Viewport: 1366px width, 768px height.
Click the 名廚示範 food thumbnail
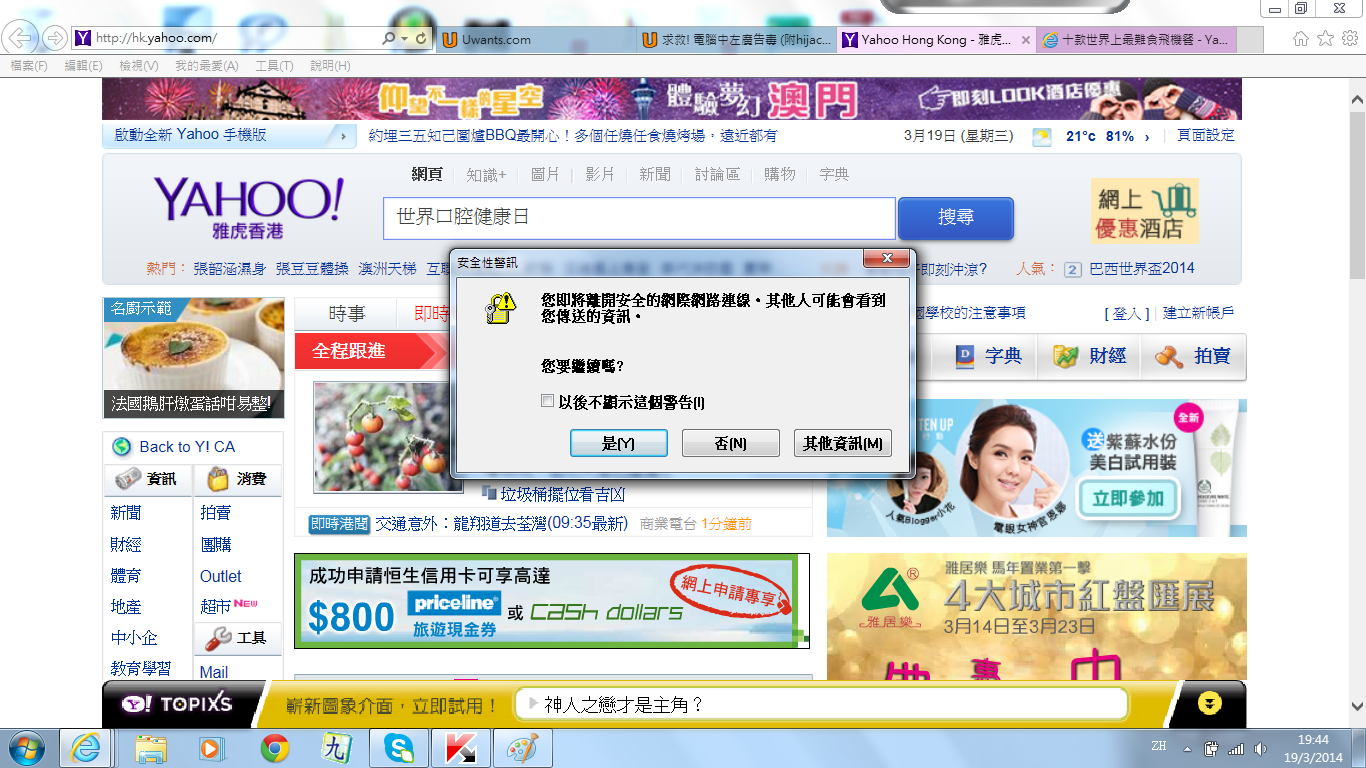[x=193, y=358]
